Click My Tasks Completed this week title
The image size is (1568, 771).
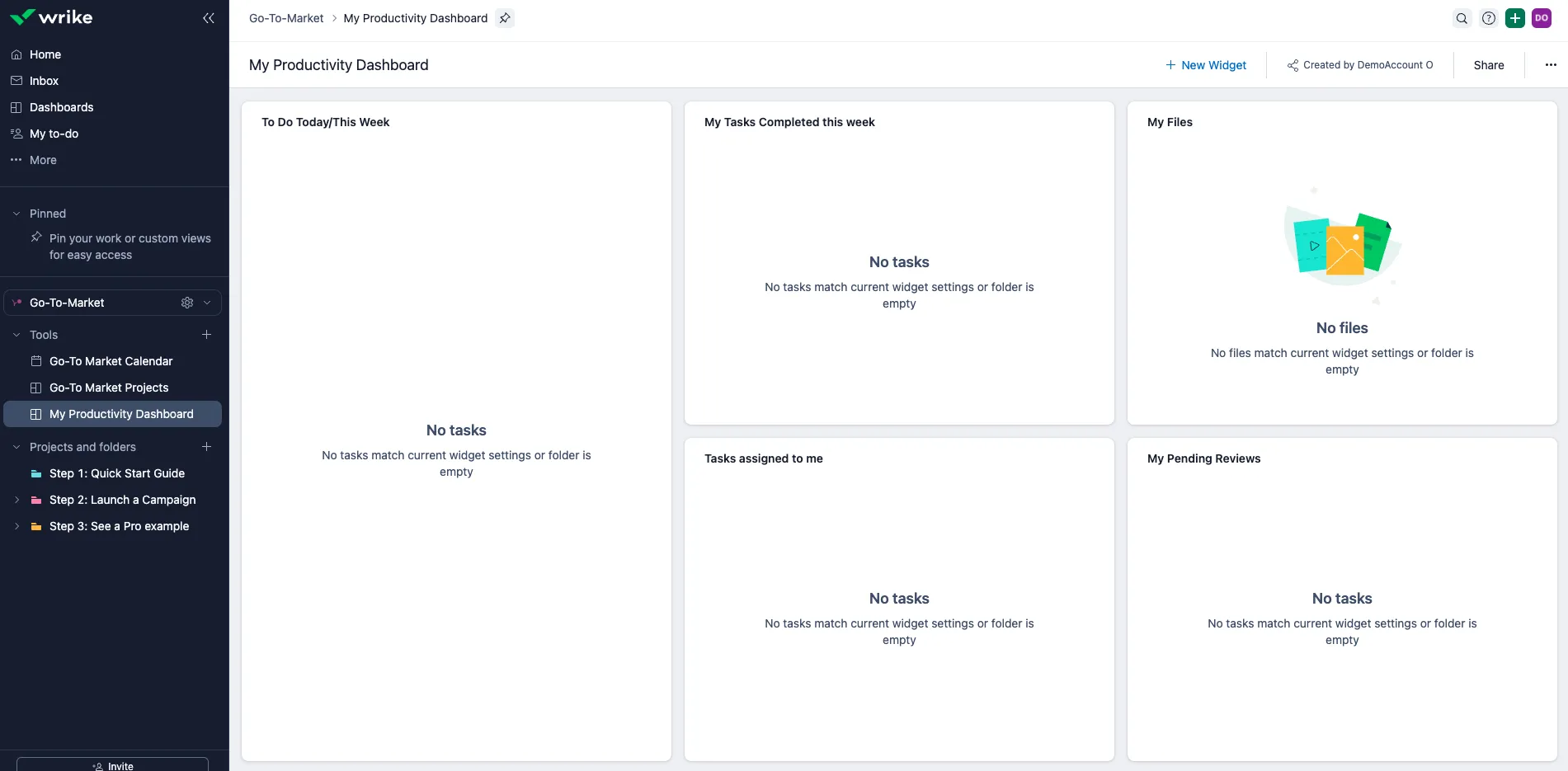click(x=789, y=122)
